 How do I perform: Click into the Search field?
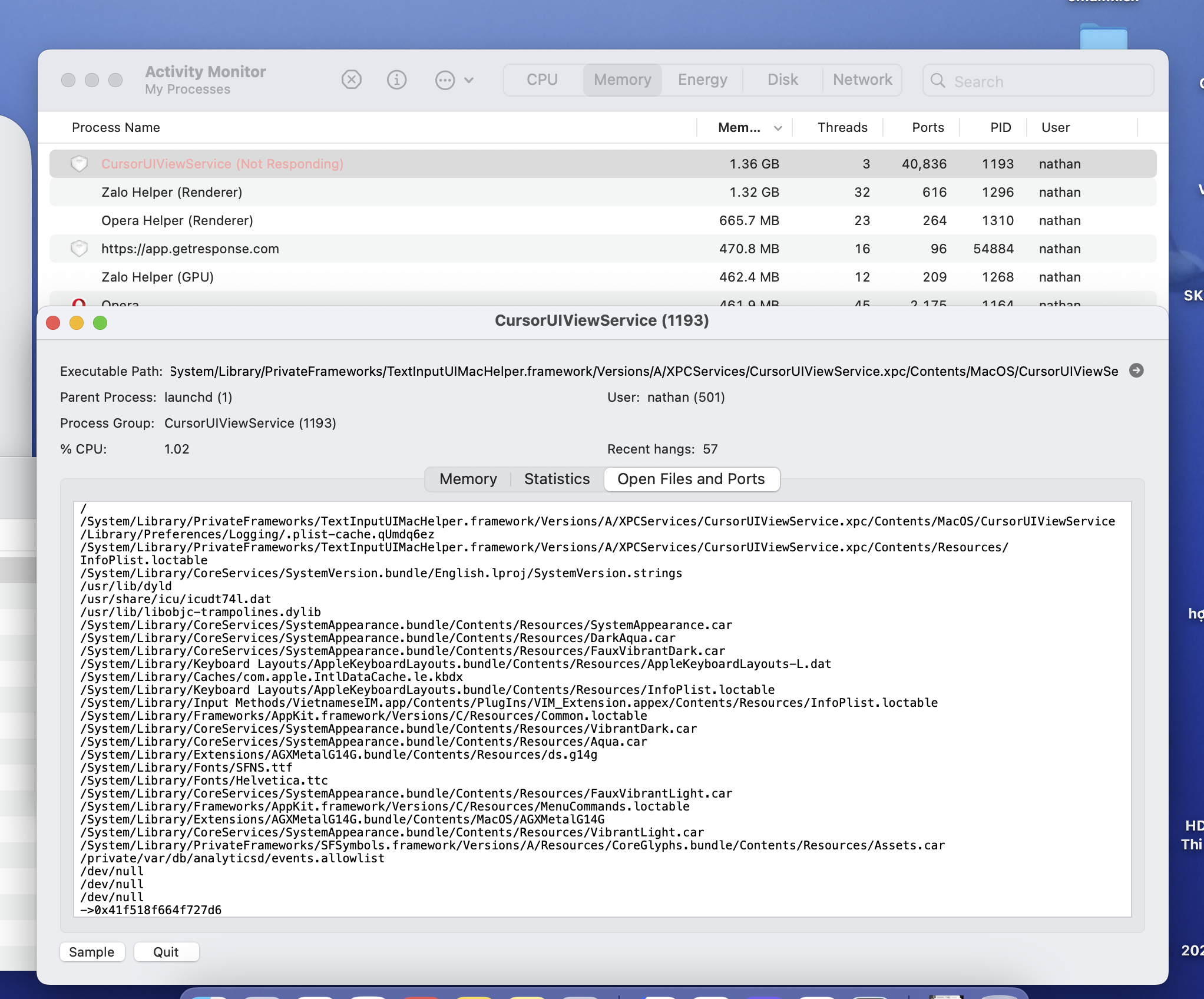[x=1048, y=81]
